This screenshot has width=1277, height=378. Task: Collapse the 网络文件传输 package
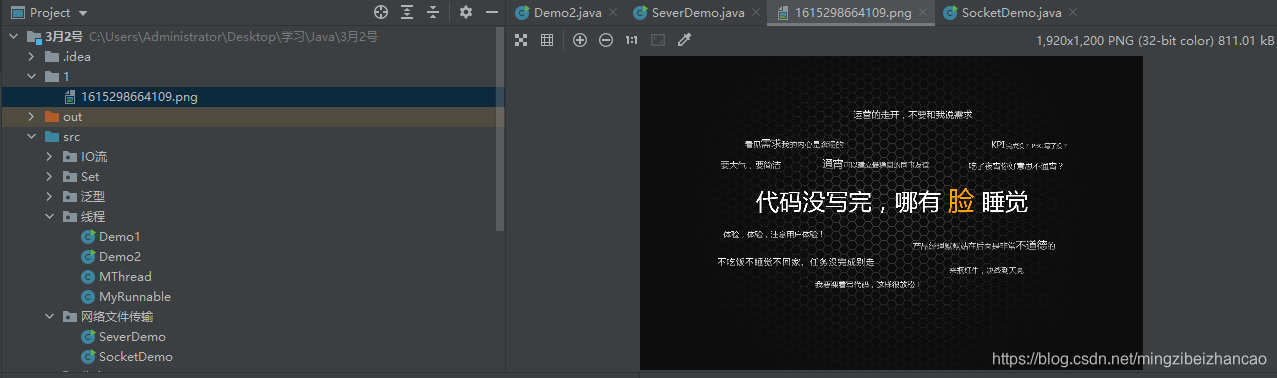49,316
